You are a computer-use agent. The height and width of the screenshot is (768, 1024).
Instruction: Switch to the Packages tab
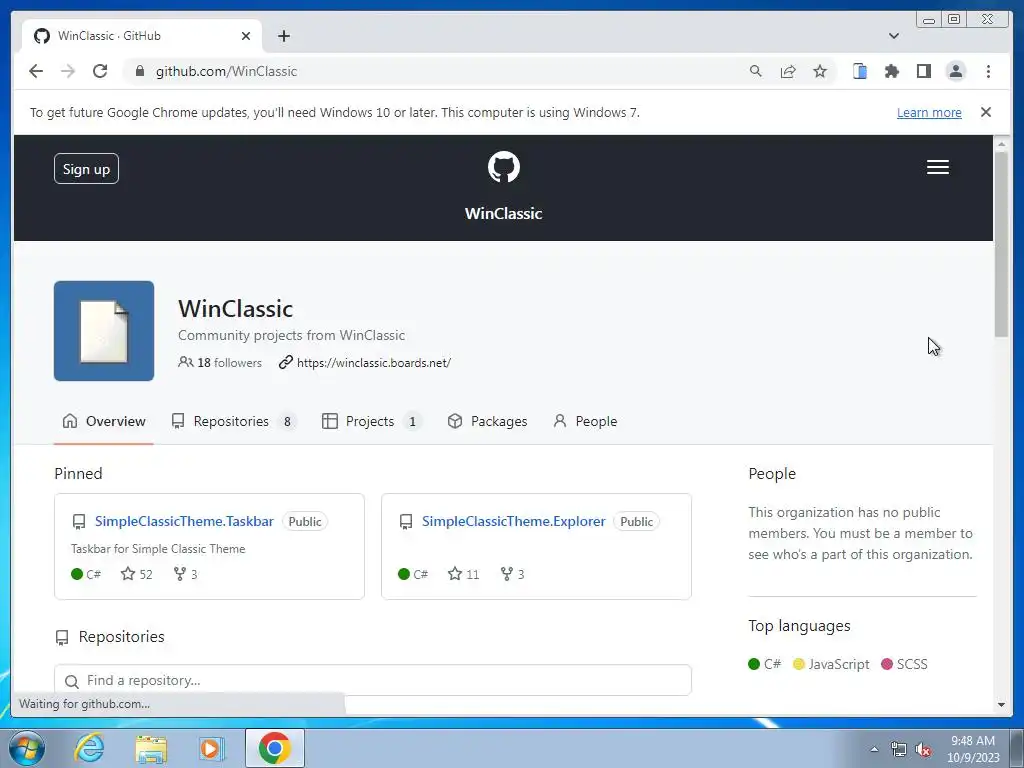click(x=487, y=421)
